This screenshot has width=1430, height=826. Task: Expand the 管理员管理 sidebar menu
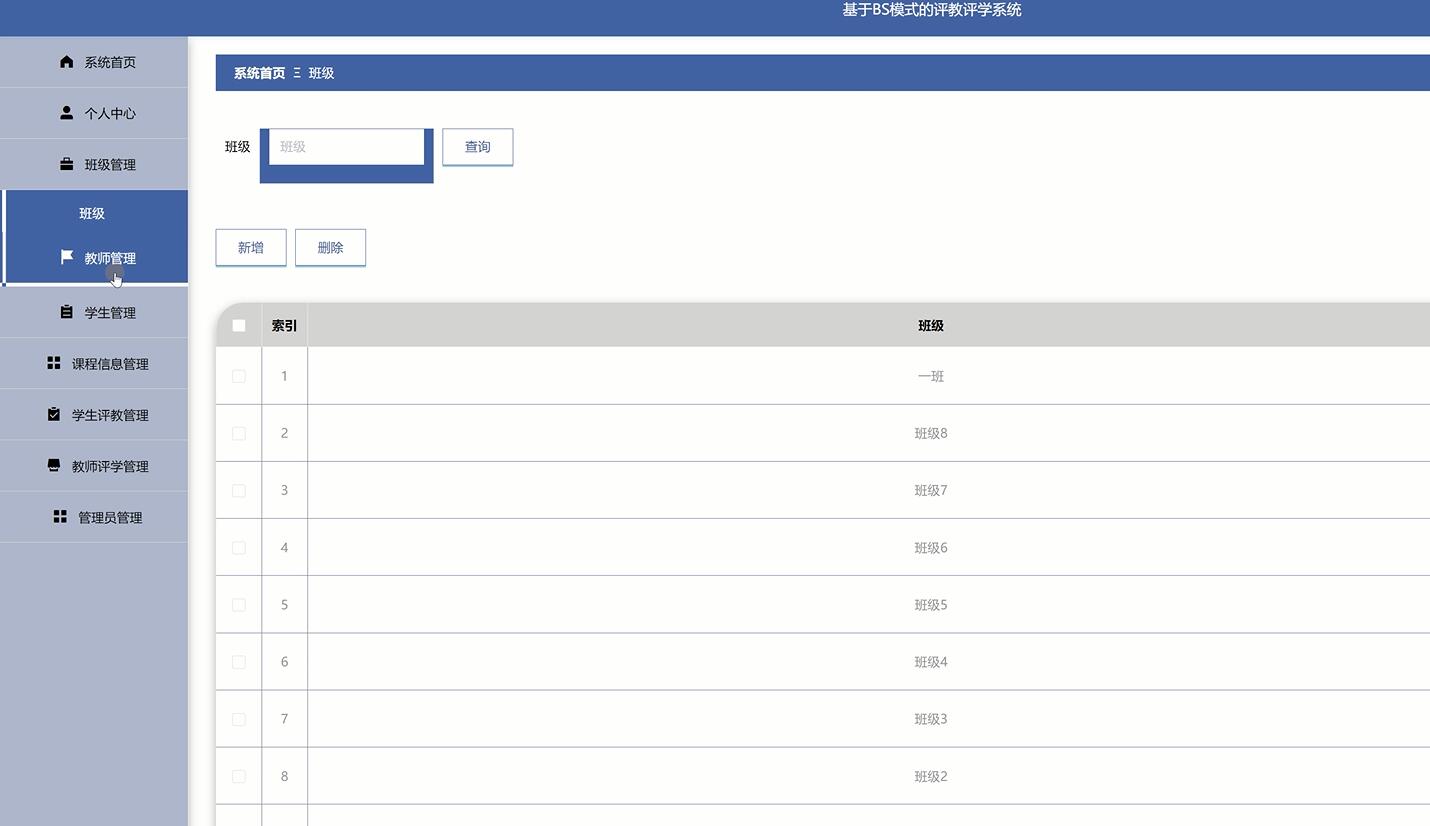pyautogui.click(x=94, y=516)
